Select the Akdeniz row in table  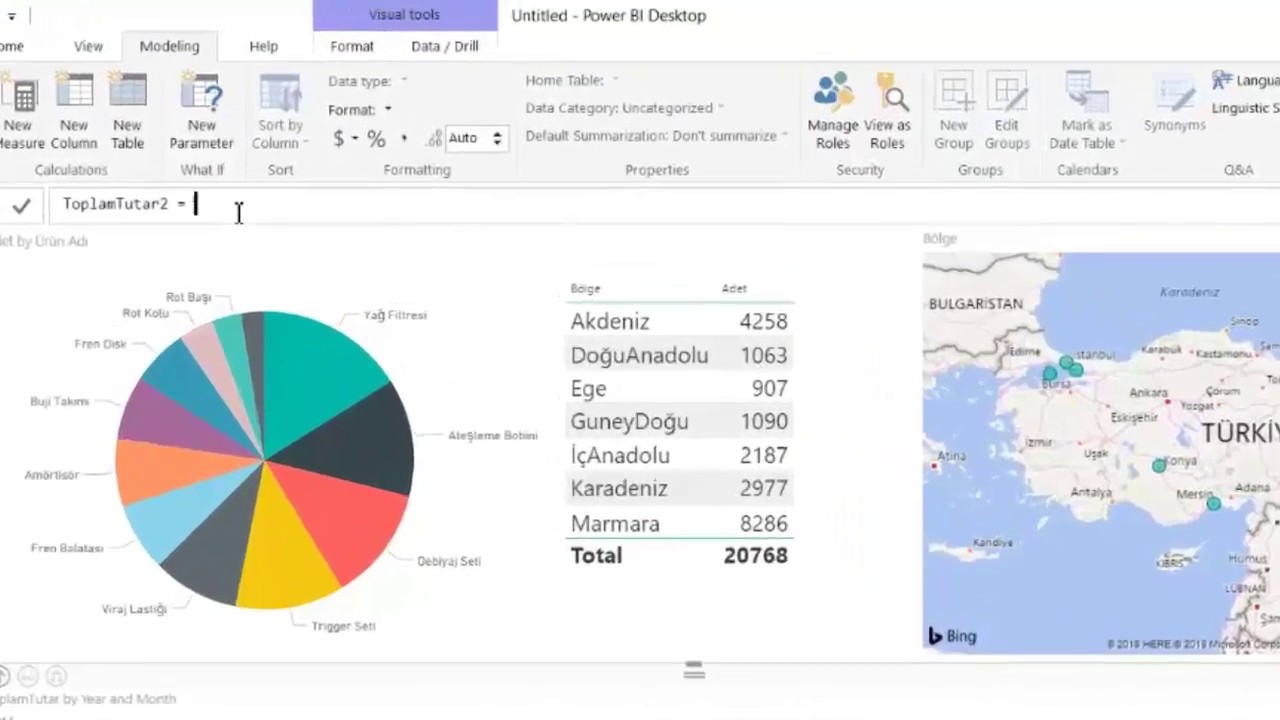679,321
